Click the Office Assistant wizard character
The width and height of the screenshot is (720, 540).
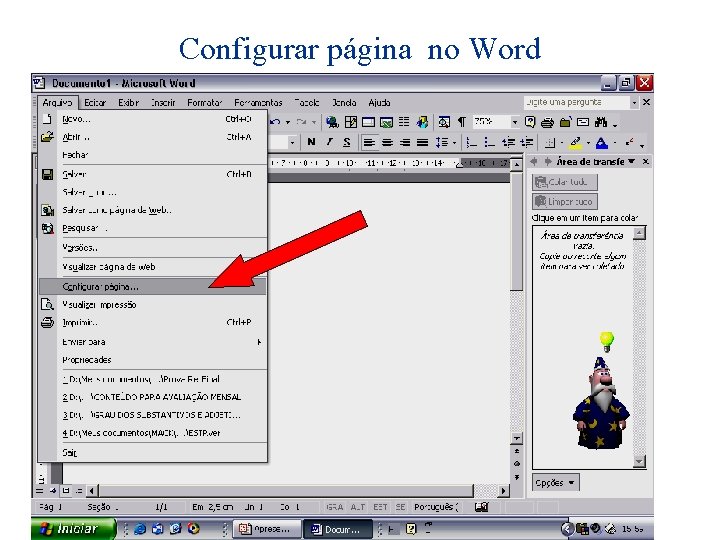[601, 403]
